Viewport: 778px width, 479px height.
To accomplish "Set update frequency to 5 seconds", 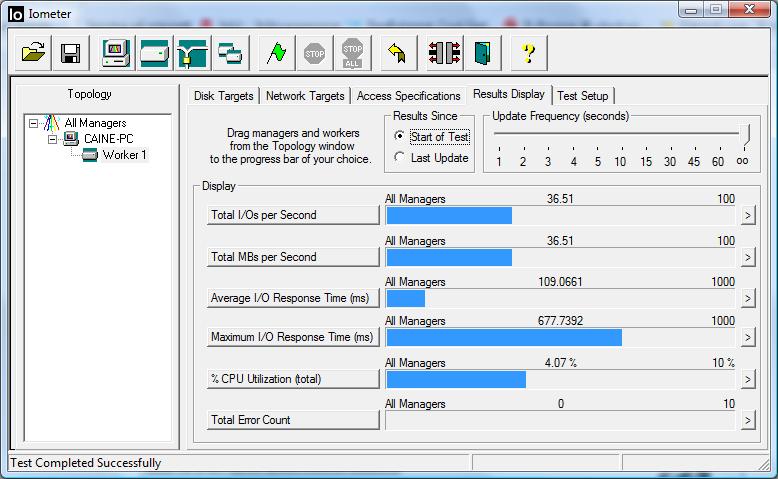I will [598, 161].
